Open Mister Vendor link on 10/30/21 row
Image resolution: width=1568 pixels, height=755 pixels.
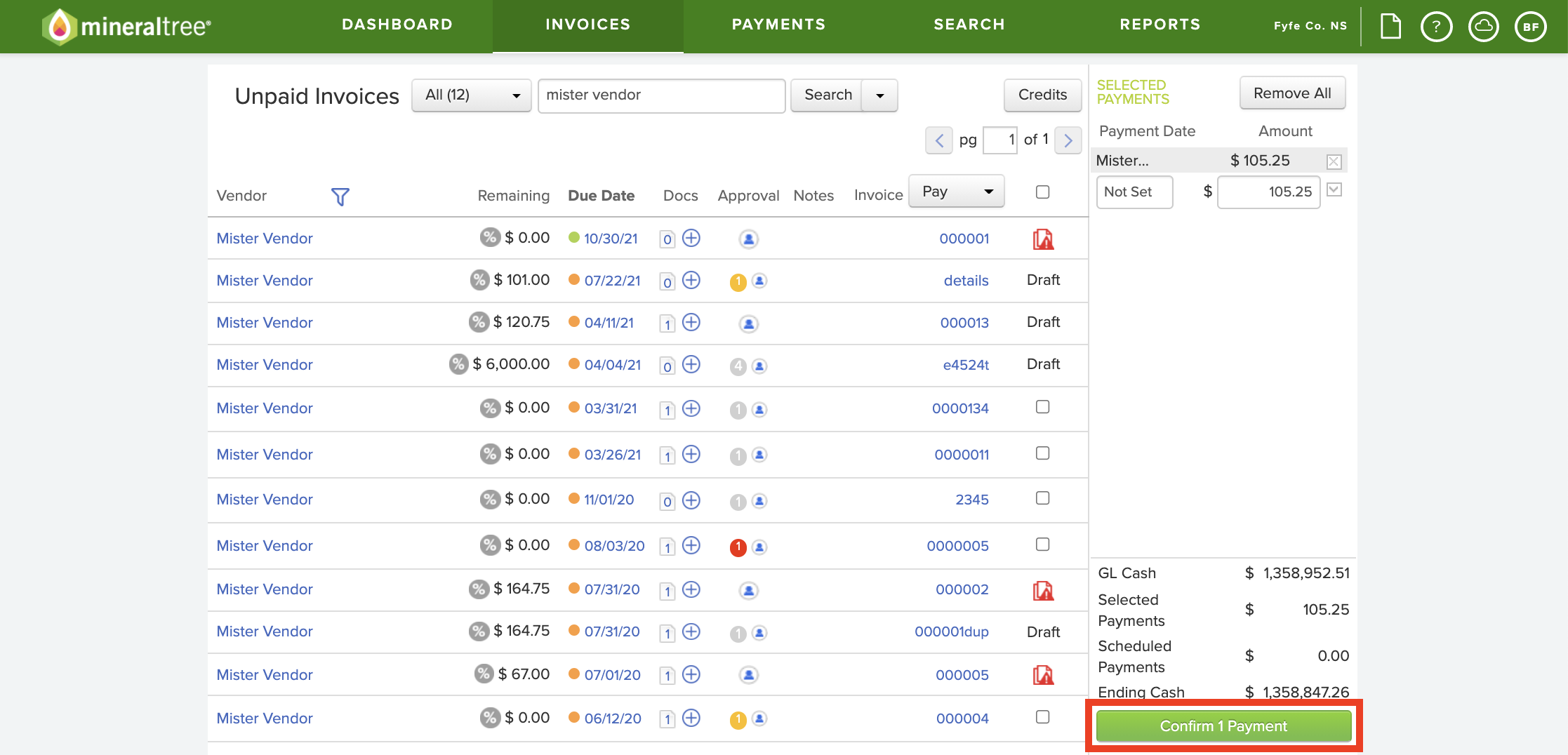[x=265, y=239]
